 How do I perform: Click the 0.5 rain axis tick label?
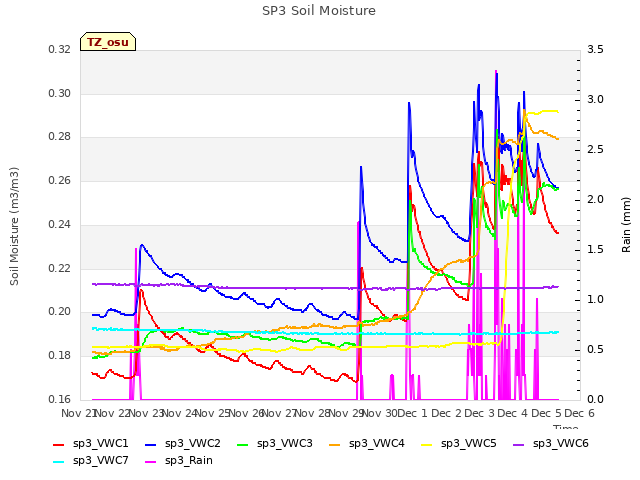tap(595, 350)
